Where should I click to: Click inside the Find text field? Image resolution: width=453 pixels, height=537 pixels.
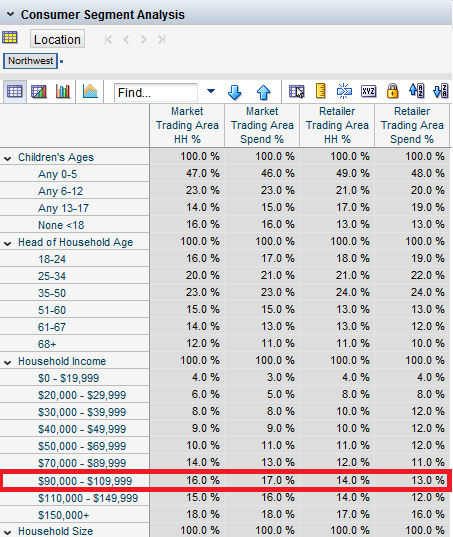point(156,92)
